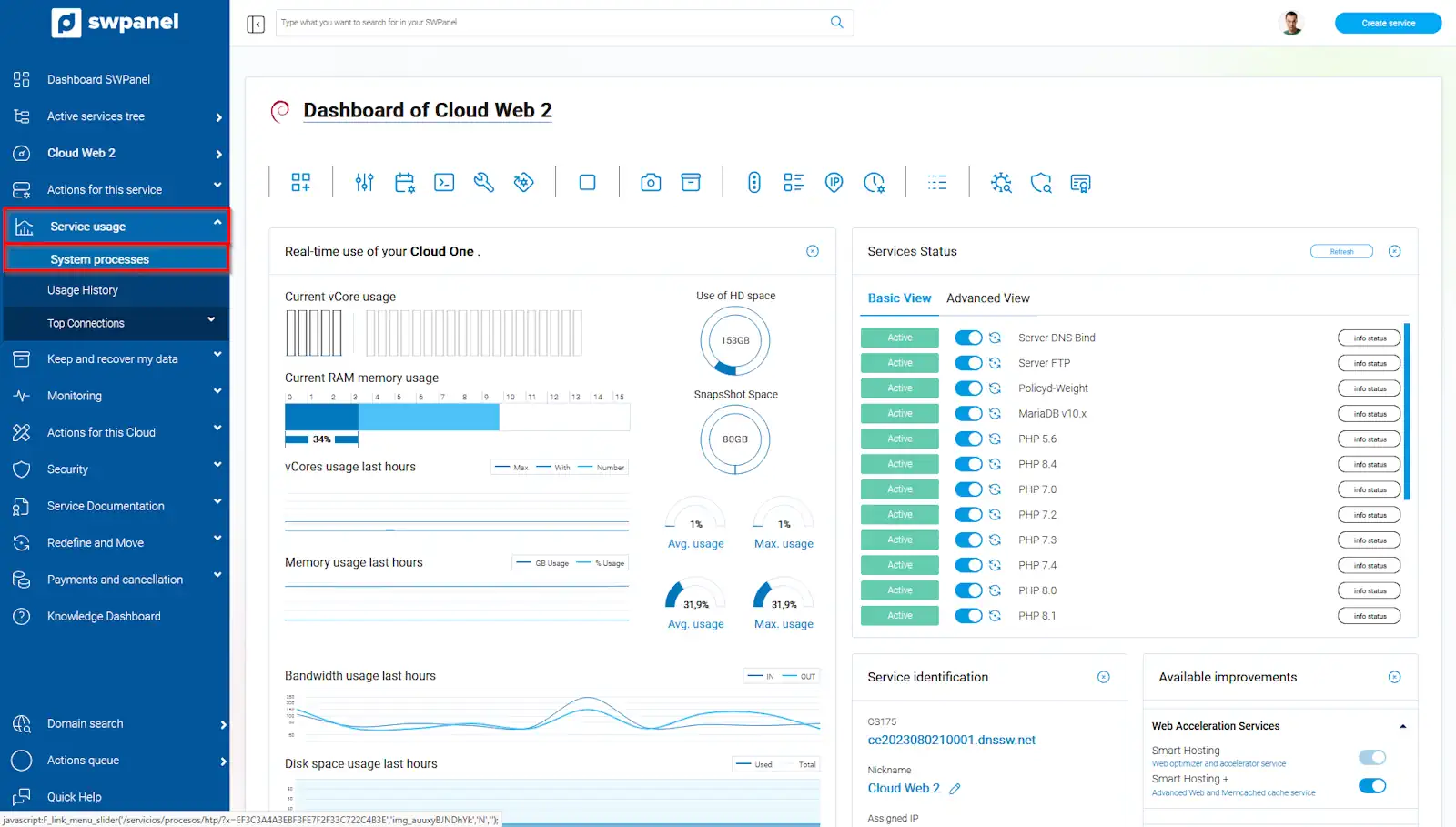Restart MariaDB v10.x with refresh icon
1456x827 pixels.
995,413
